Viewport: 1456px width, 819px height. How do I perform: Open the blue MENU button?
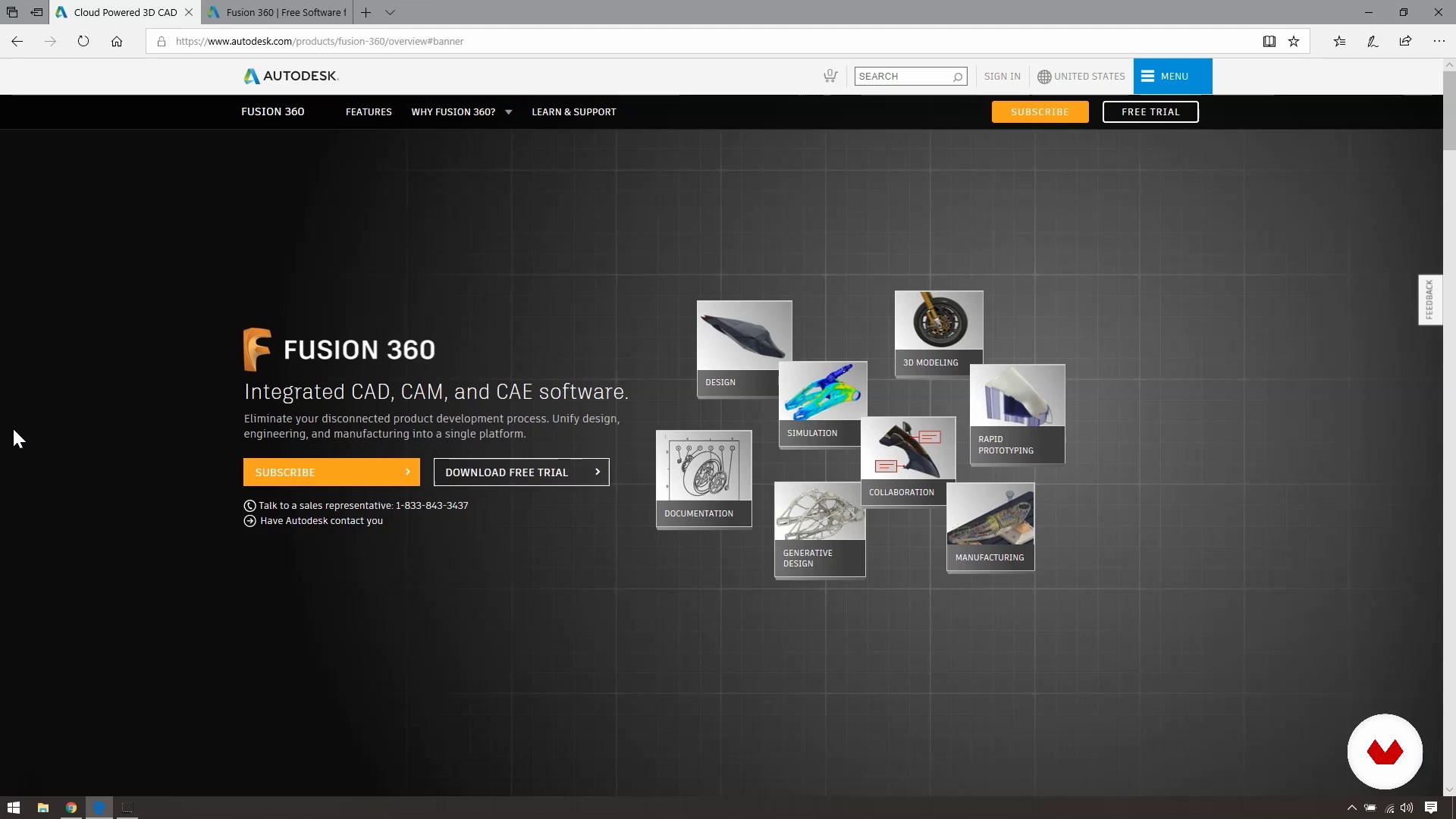pos(1172,76)
